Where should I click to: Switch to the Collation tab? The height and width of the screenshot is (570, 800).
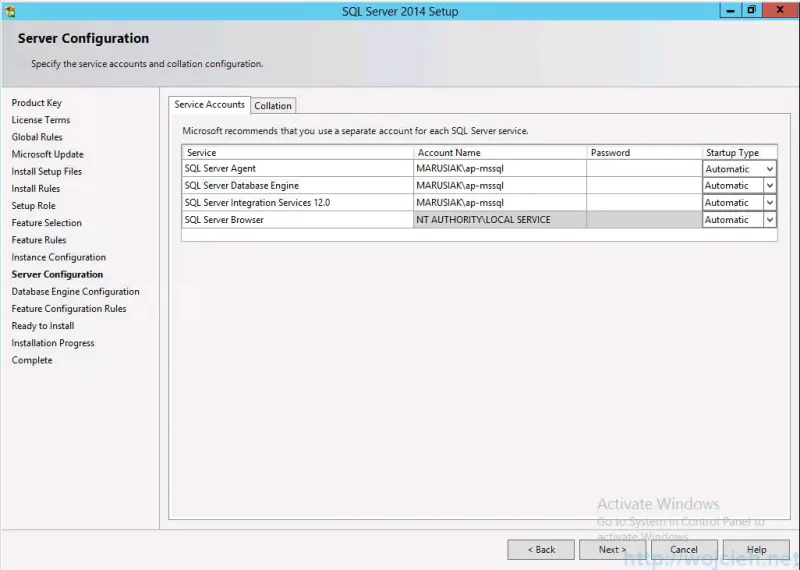(273, 106)
